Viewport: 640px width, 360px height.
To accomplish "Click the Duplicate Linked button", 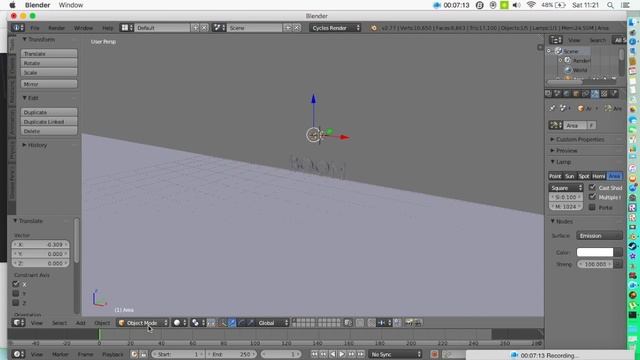I will (x=49, y=122).
